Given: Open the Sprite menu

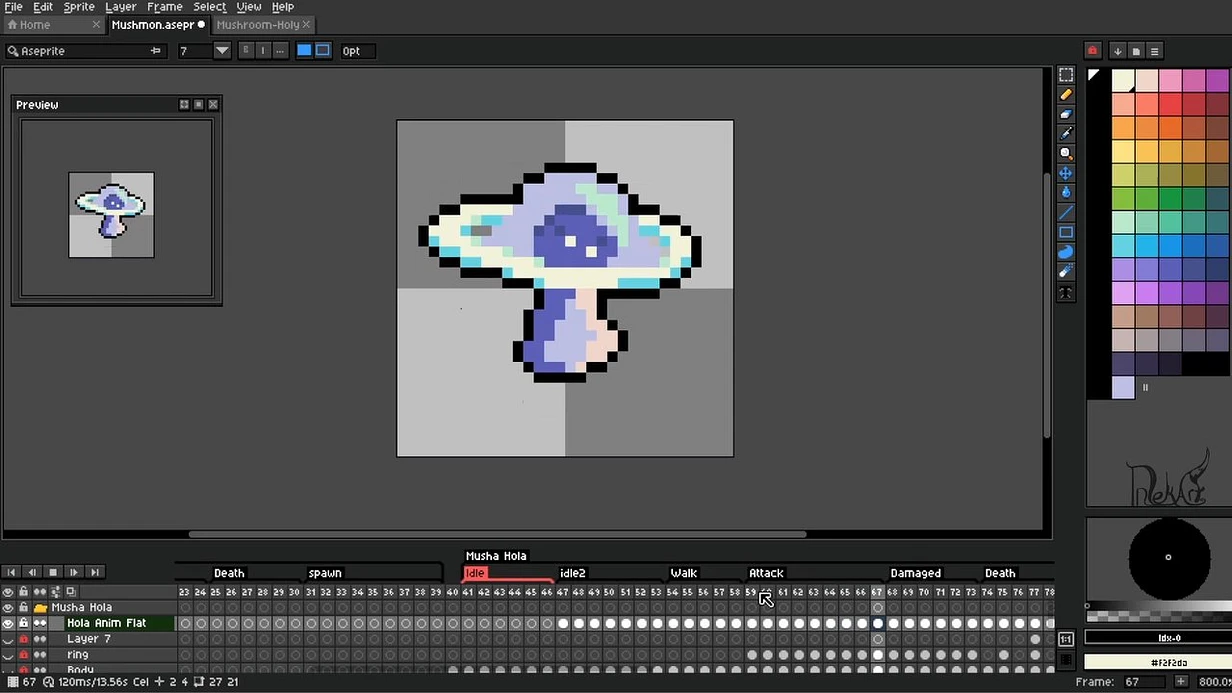Looking at the screenshot, I should tap(79, 7).
